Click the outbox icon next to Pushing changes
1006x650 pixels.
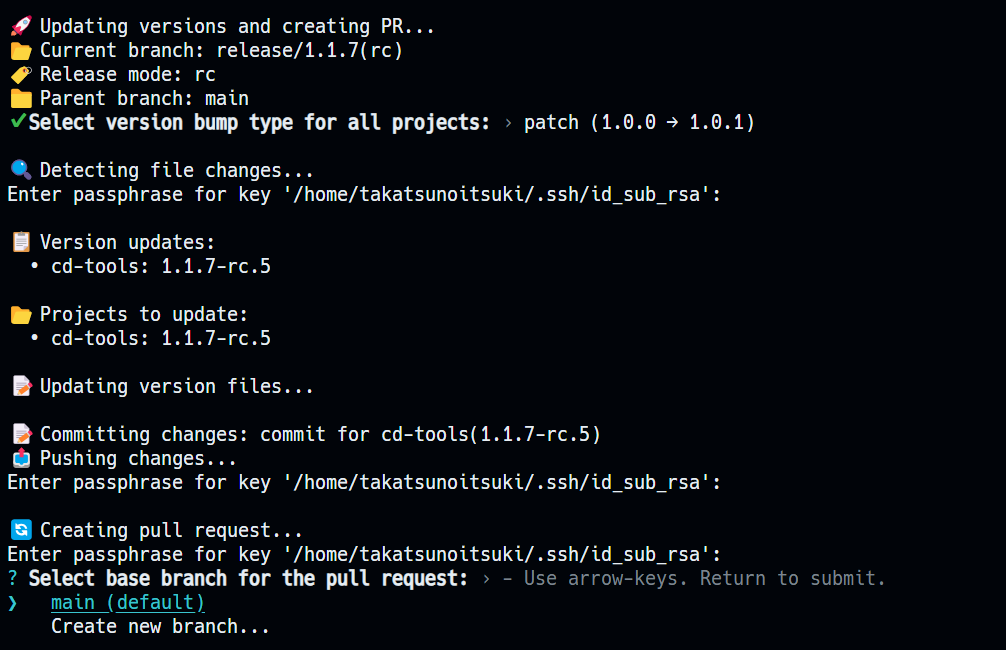pos(21,458)
